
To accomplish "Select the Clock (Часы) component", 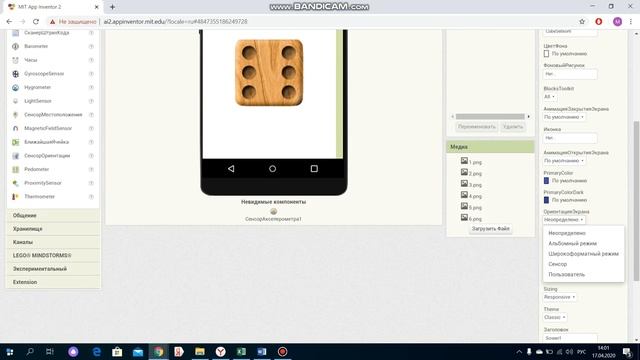I will click(31, 60).
